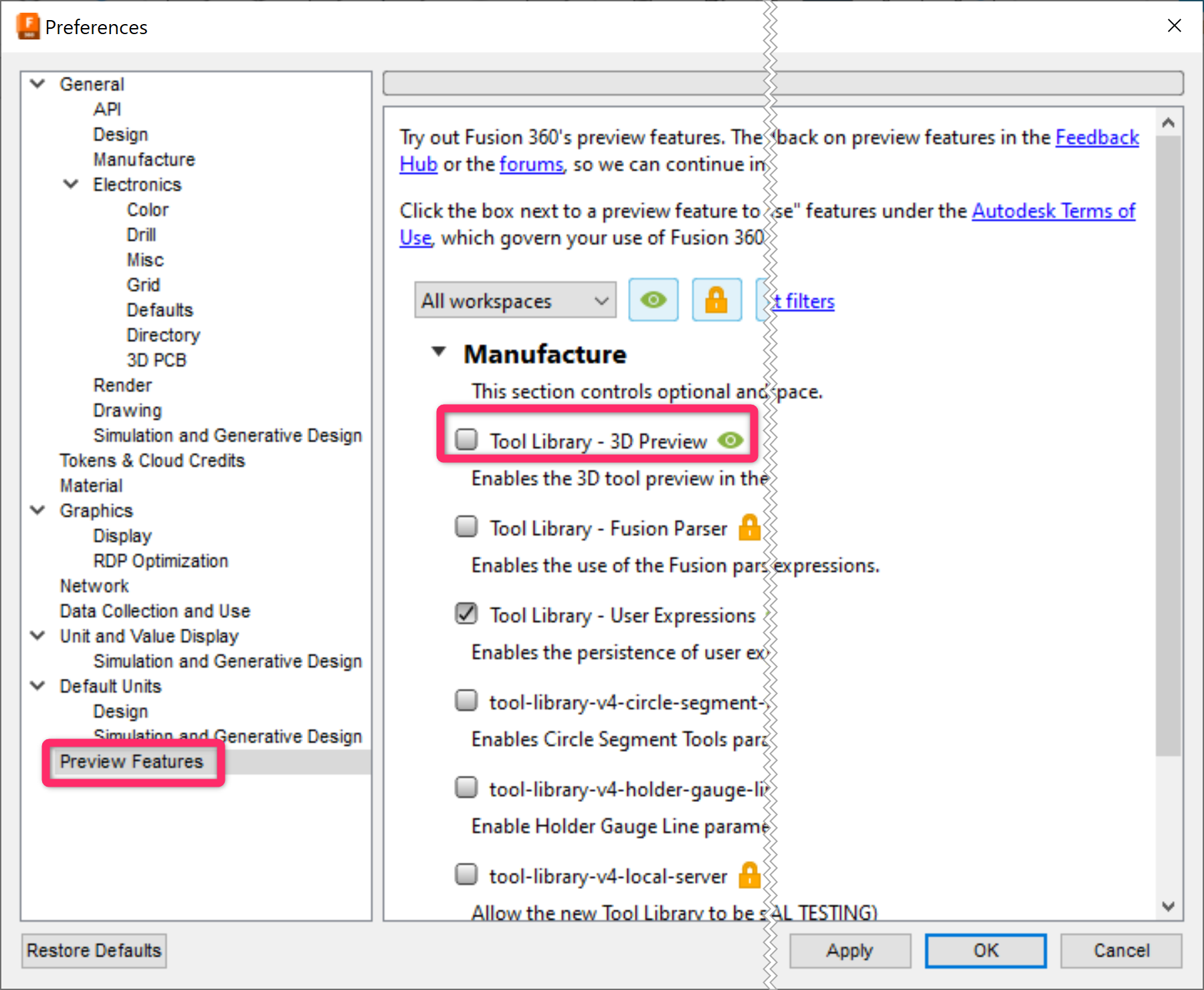
Task: Select Data Collection and Use
Action: click(155, 611)
